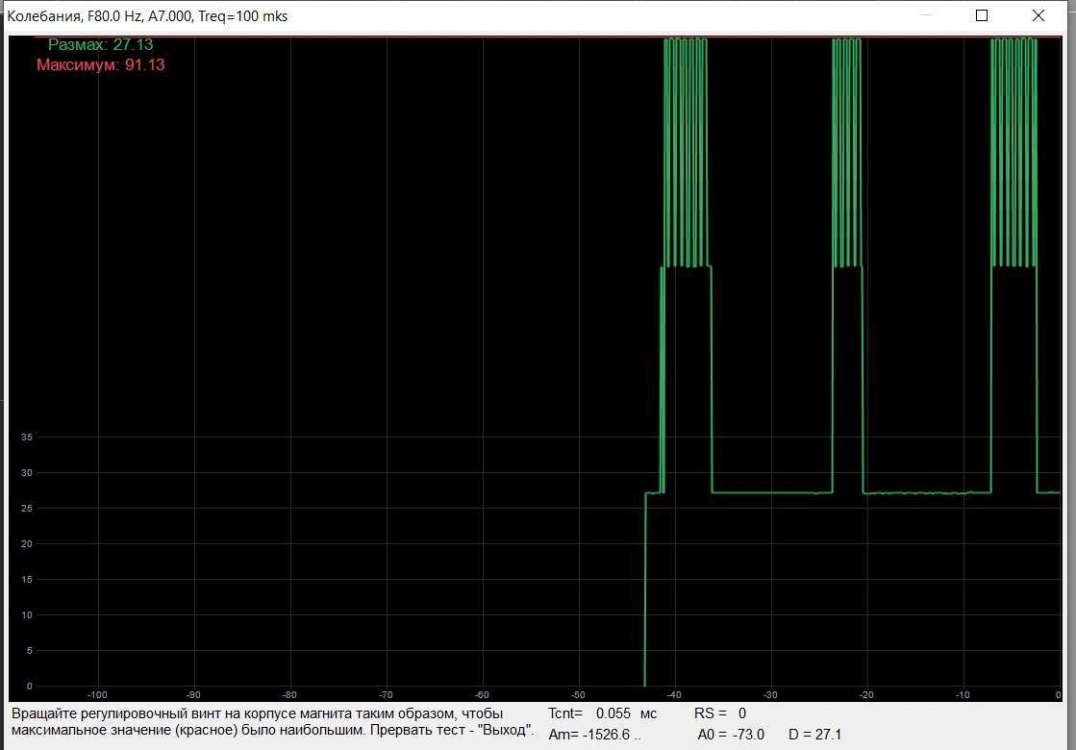
Task: Maximize the oscillation test window
Action: tap(981, 16)
